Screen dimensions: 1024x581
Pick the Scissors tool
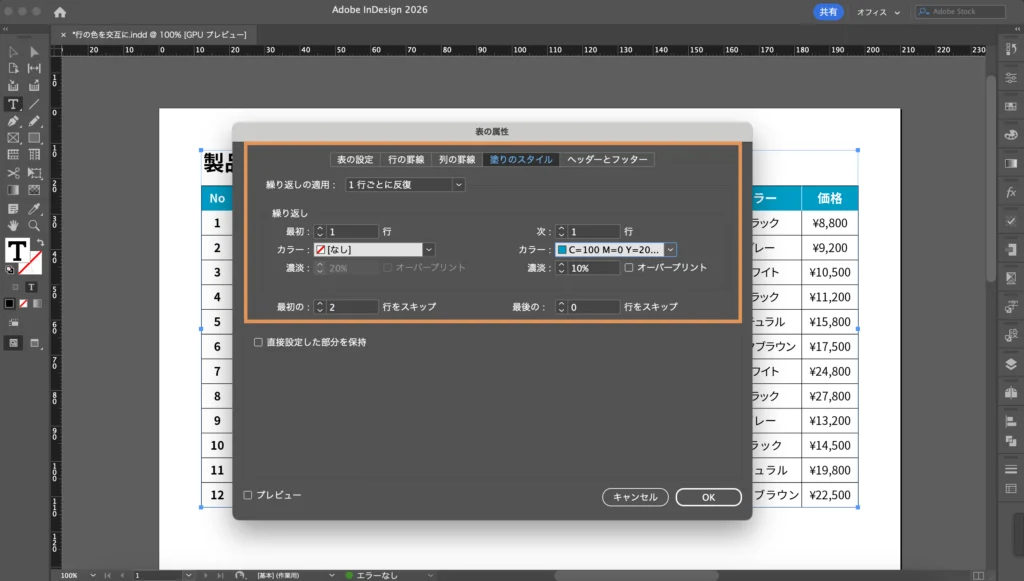(13, 173)
